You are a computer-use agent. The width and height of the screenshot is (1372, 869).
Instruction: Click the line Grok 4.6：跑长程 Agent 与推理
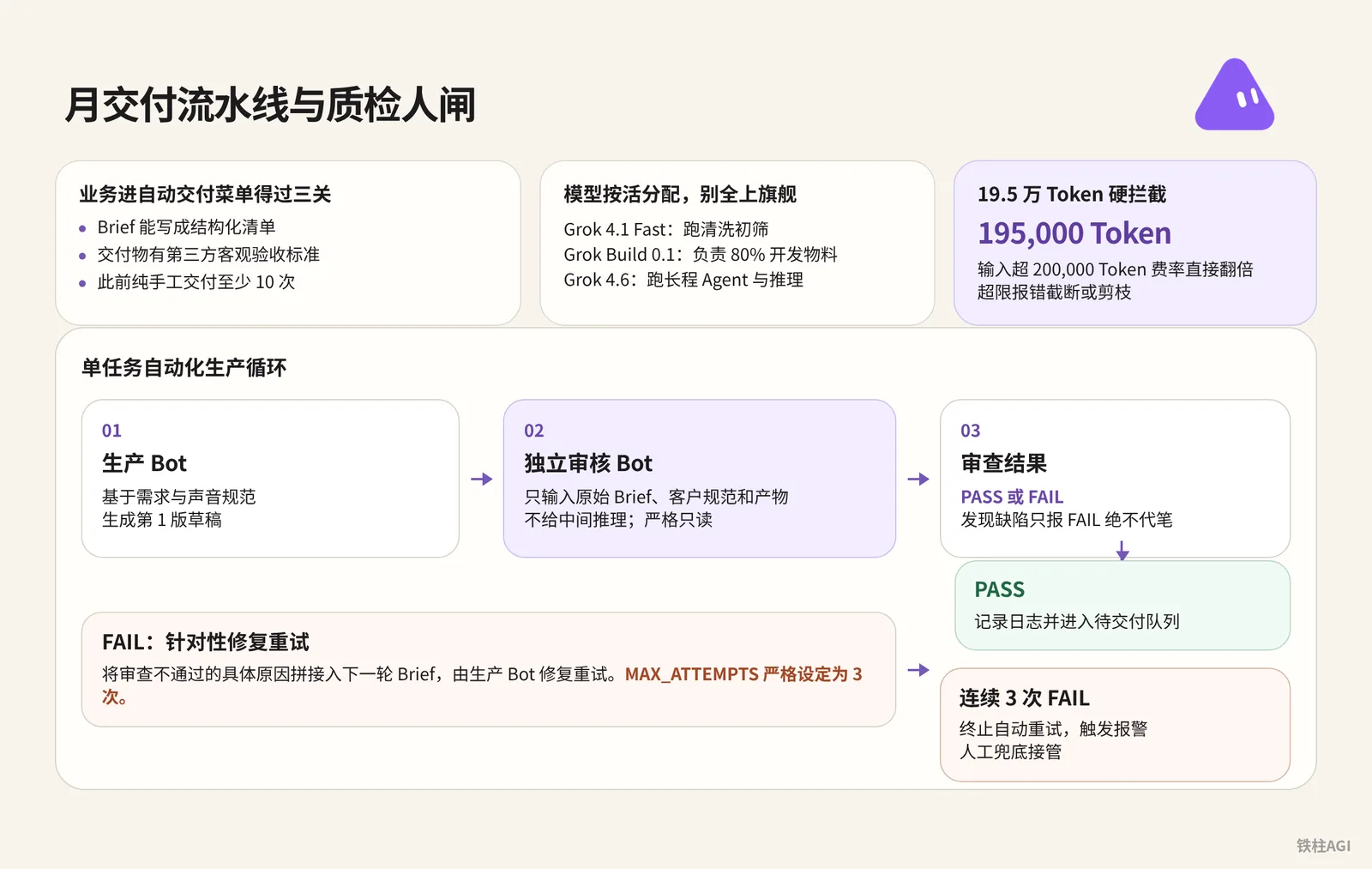[x=683, y=280]
